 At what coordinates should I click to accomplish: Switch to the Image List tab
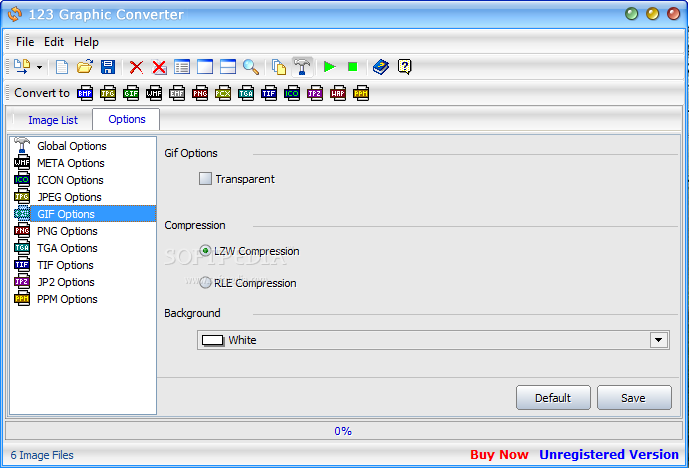click(53, 120)
